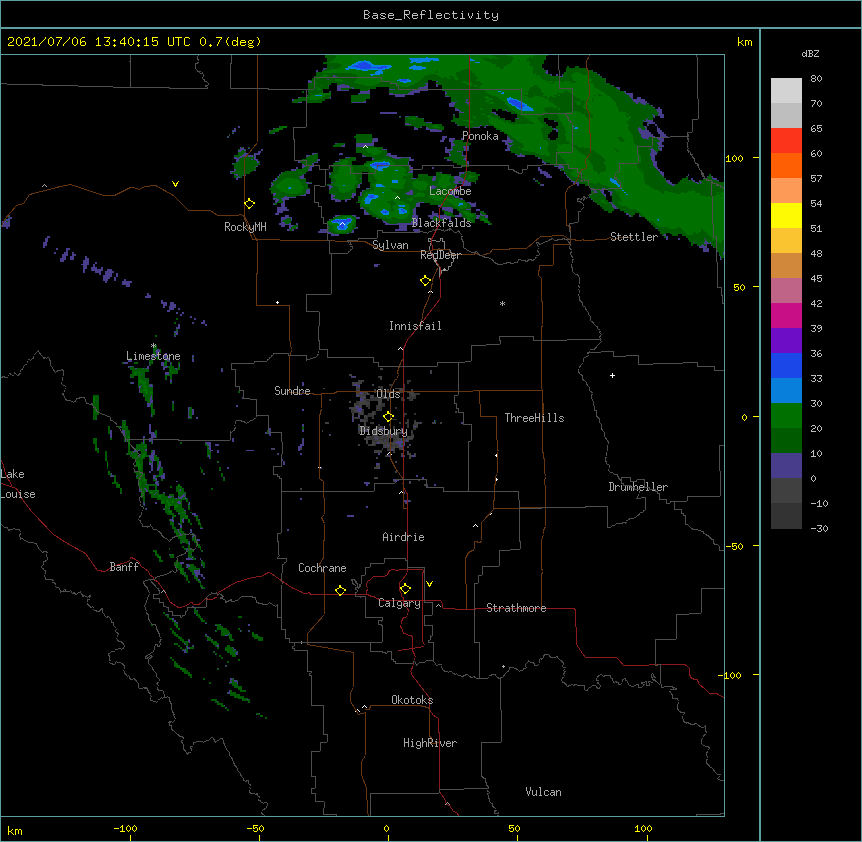
Task: Select the purple 36-39 dBZ legend swatch
Action: 786,341
